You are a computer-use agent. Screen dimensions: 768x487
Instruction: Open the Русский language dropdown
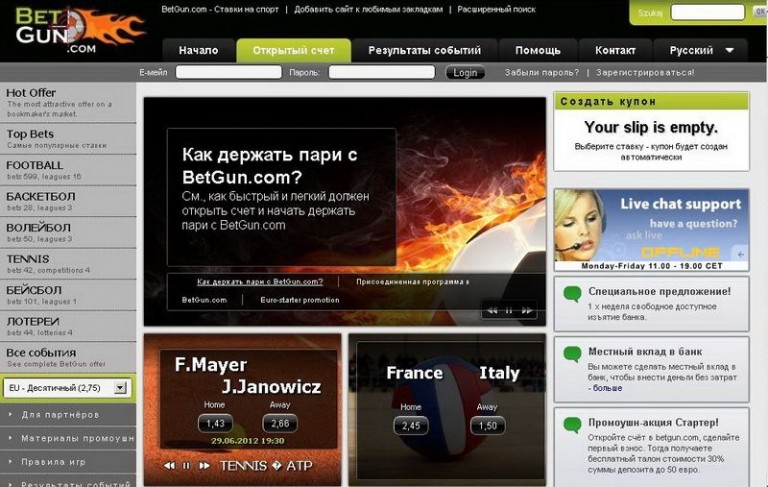click(x=699, y=50)
